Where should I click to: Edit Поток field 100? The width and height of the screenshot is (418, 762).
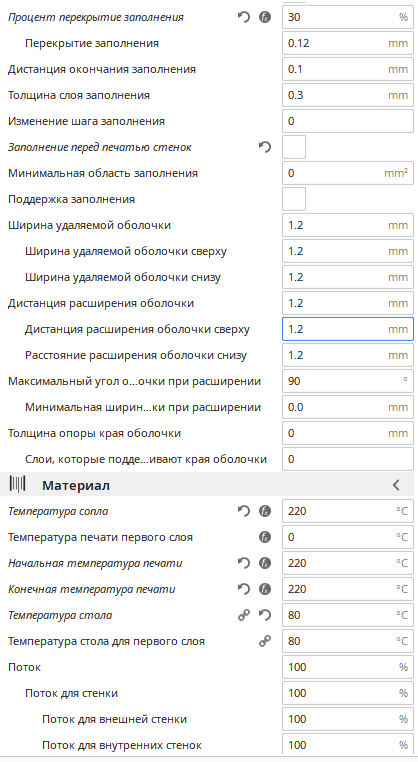[x=348, y=667]
